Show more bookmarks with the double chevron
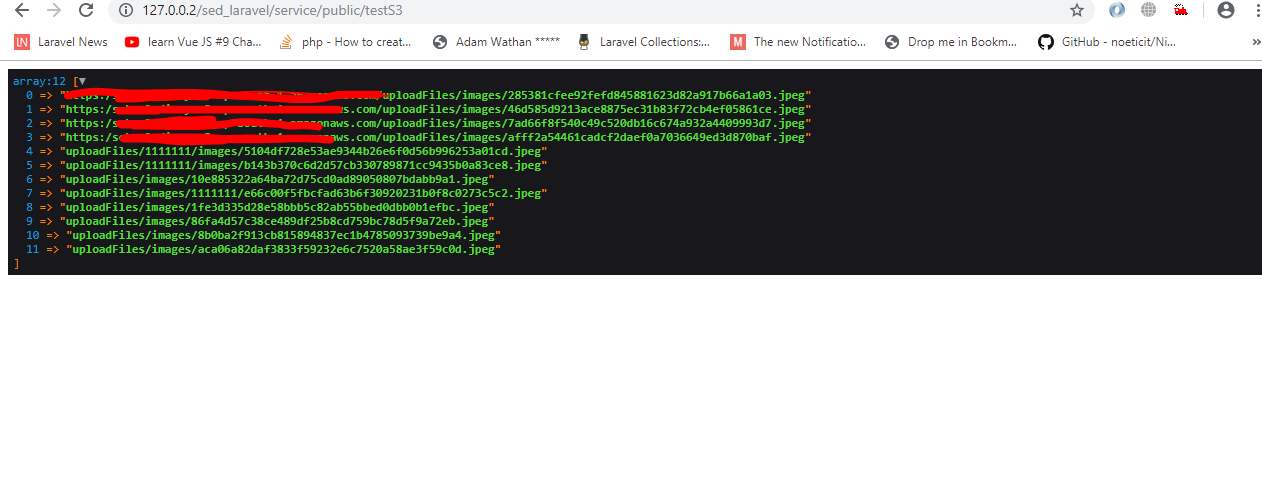The image size is (1262, 478). click(x=1256, y=42)
